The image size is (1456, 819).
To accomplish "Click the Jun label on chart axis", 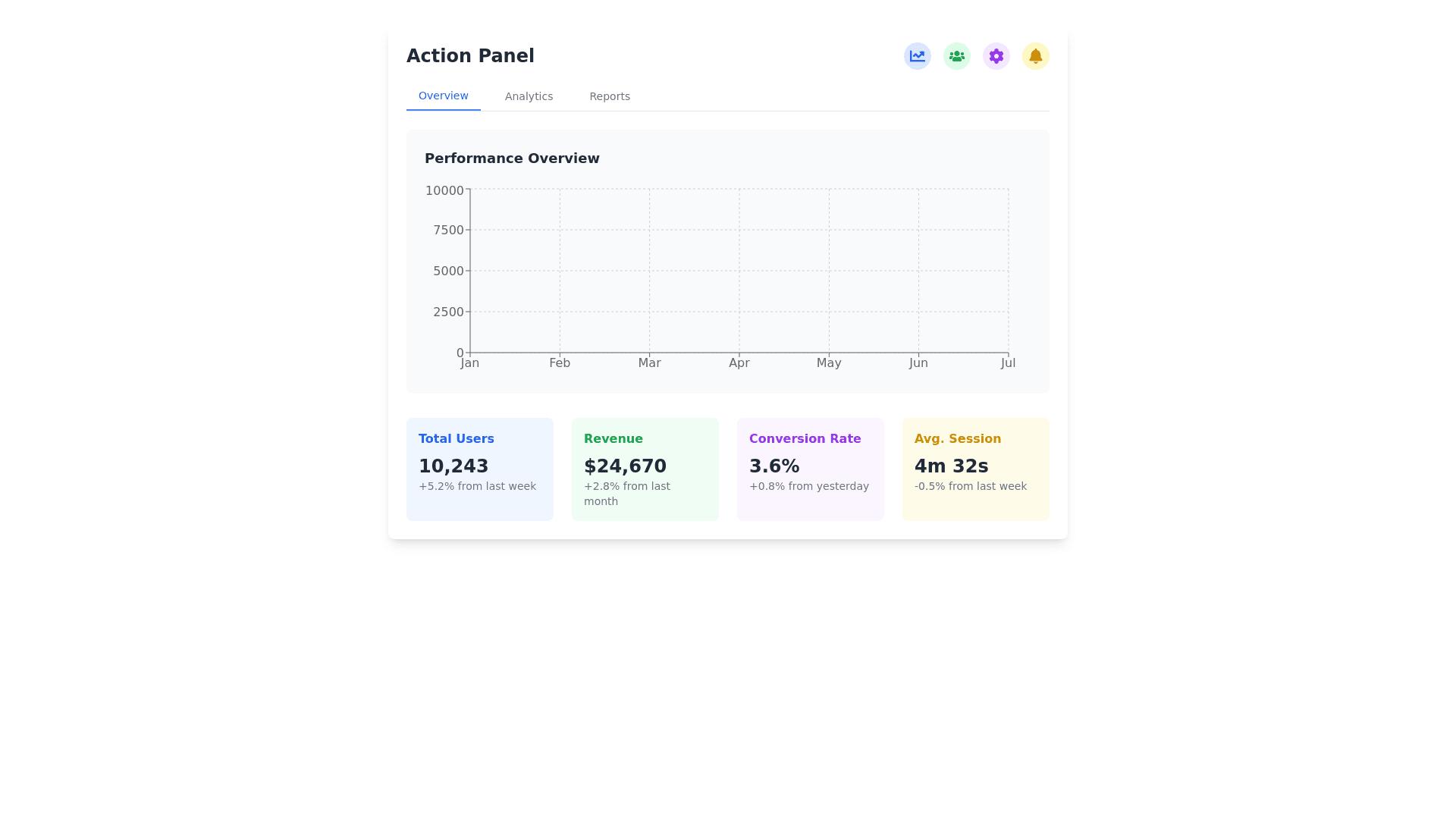I will coord(918,363).
